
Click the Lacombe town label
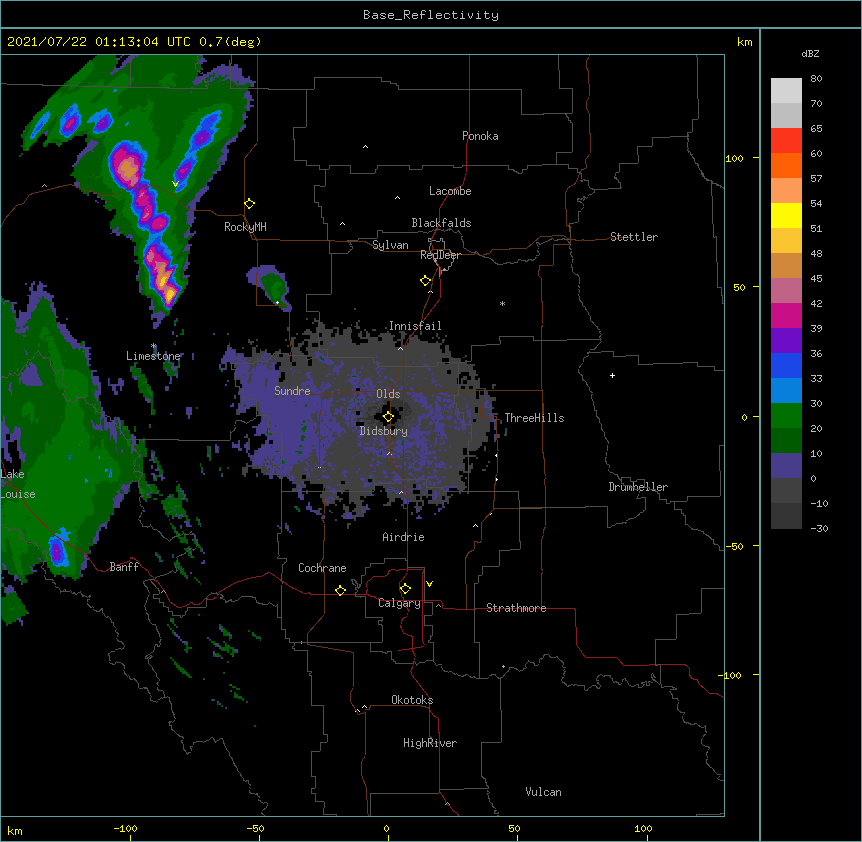[x=450, y=191]
